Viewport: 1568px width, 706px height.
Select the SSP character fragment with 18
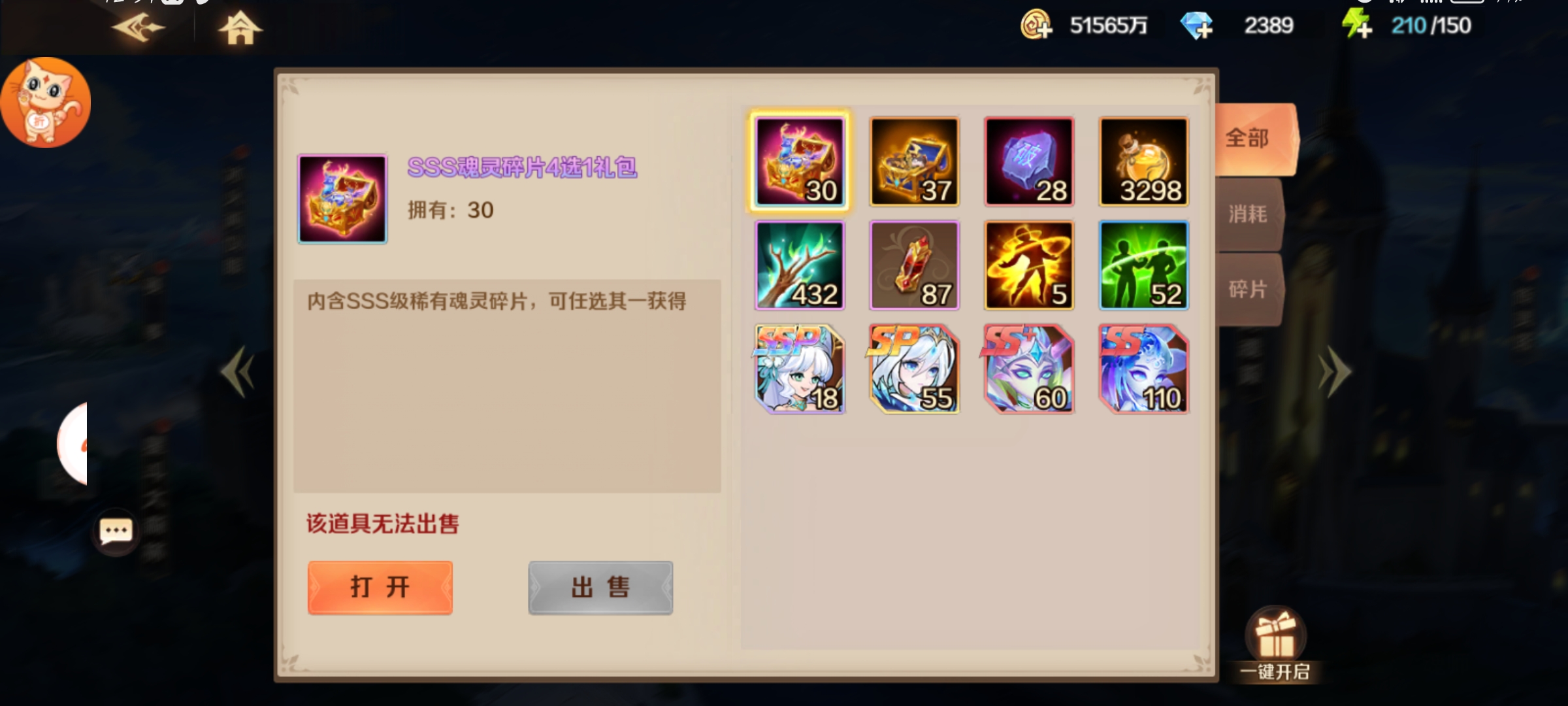click(x=800, y=369)
